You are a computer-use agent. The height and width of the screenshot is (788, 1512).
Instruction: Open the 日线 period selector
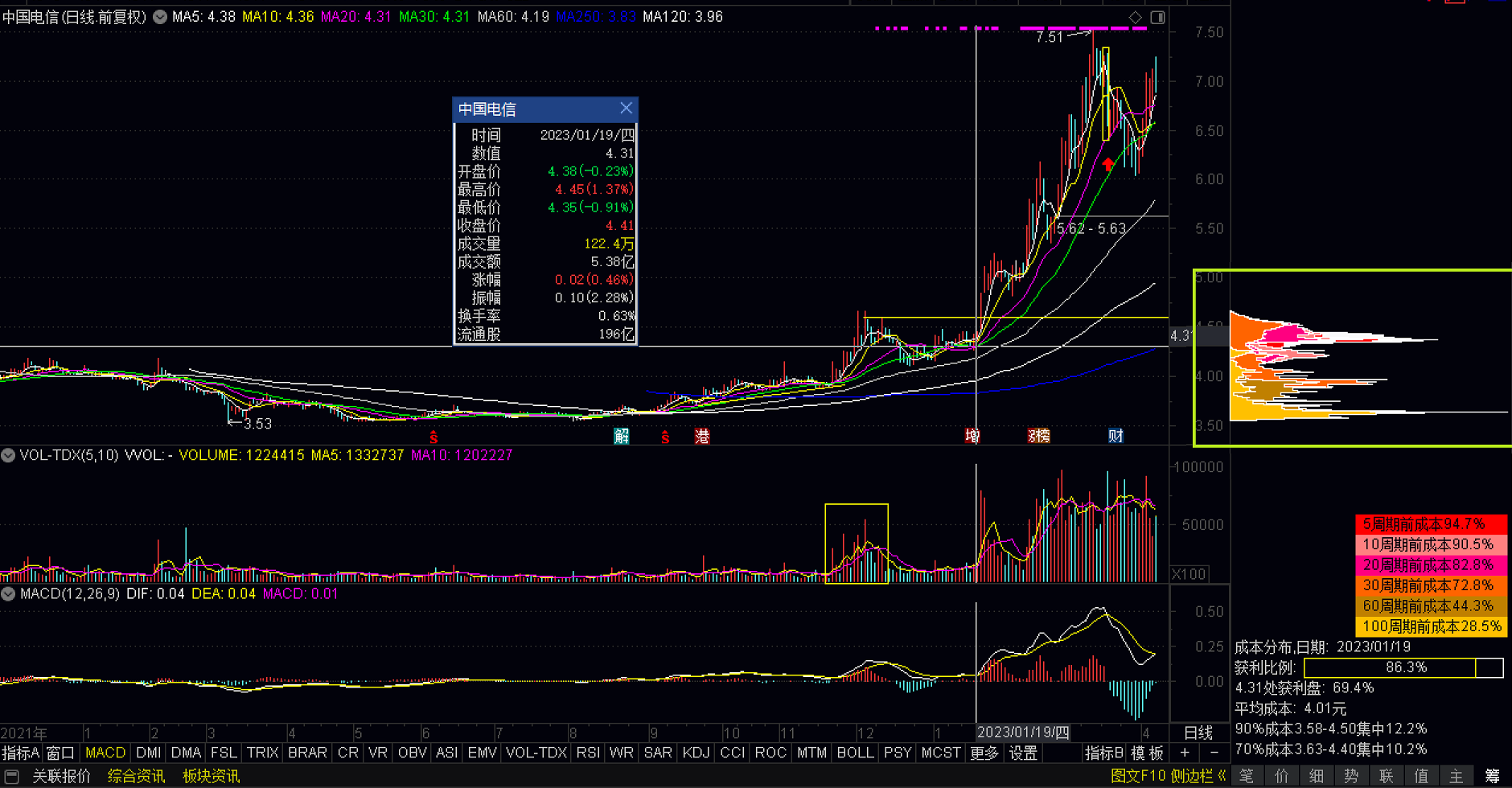pos(1198,733)
